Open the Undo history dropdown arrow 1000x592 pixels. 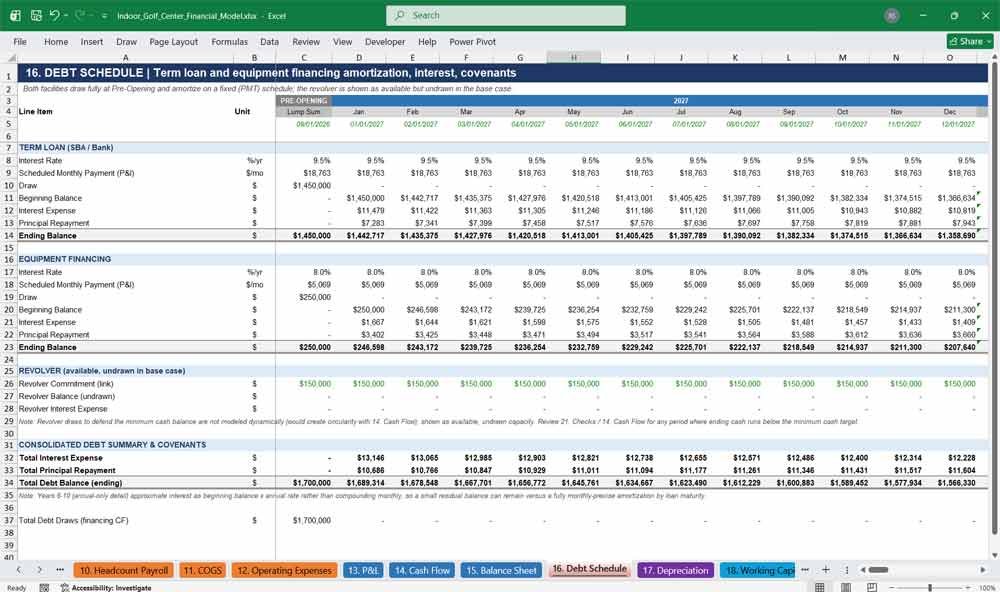pos(66,15)
